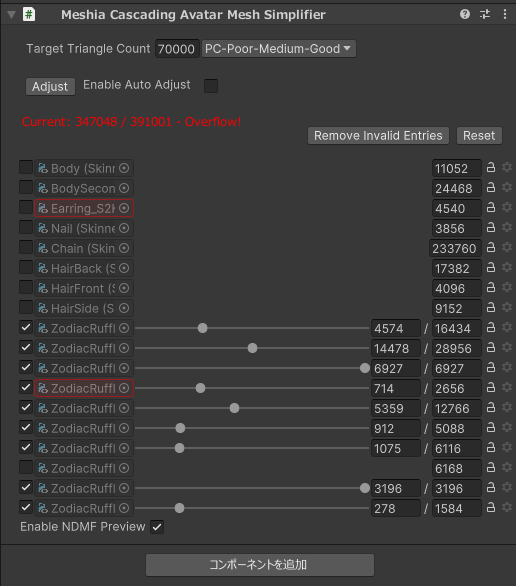This screenshot has width=516, height=586.
Task: Open the object picker for the Body field
Action: [124, 168]
